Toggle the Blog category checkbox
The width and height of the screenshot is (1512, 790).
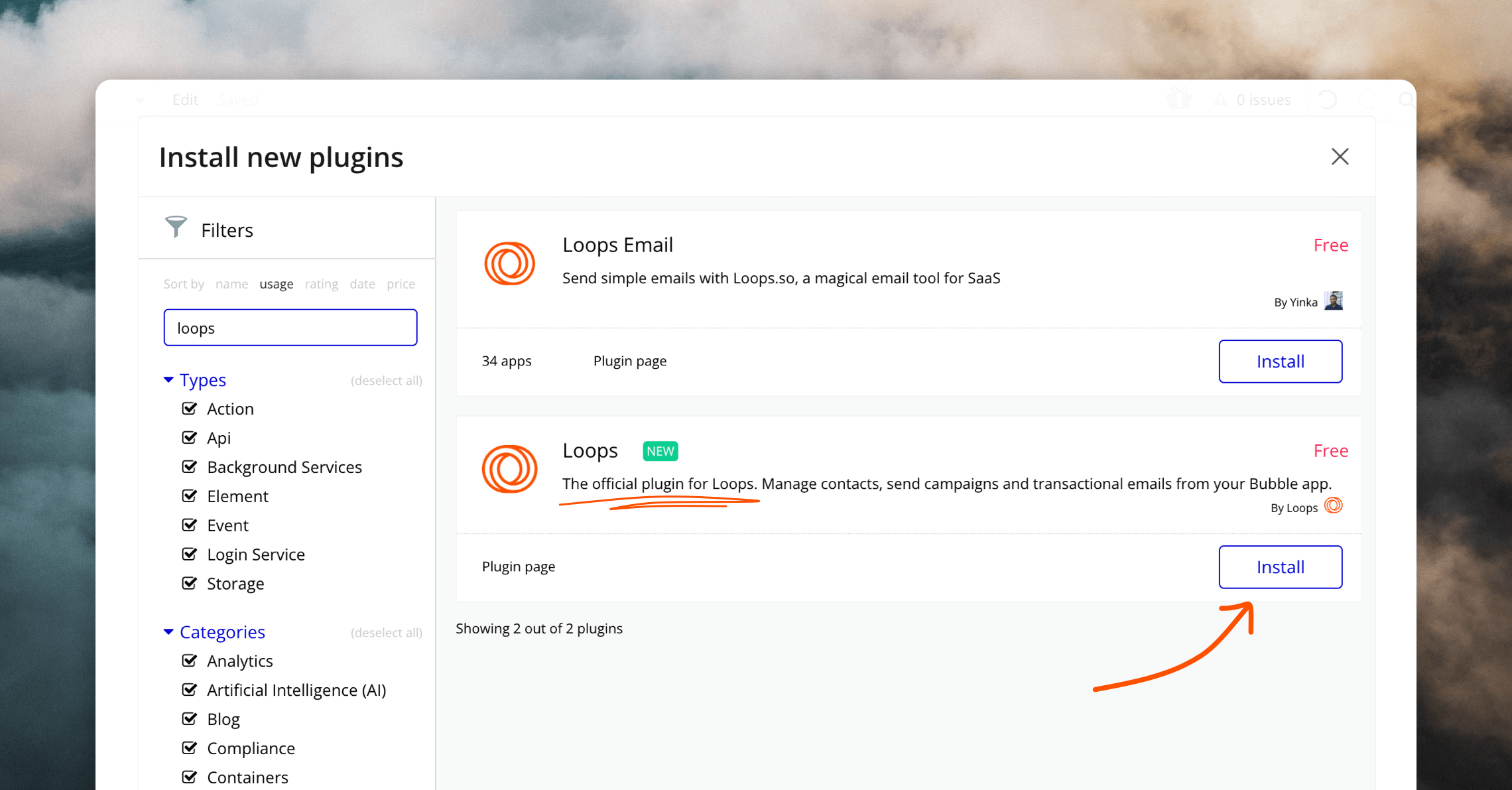pyautogui.click(x=190, y=719)
